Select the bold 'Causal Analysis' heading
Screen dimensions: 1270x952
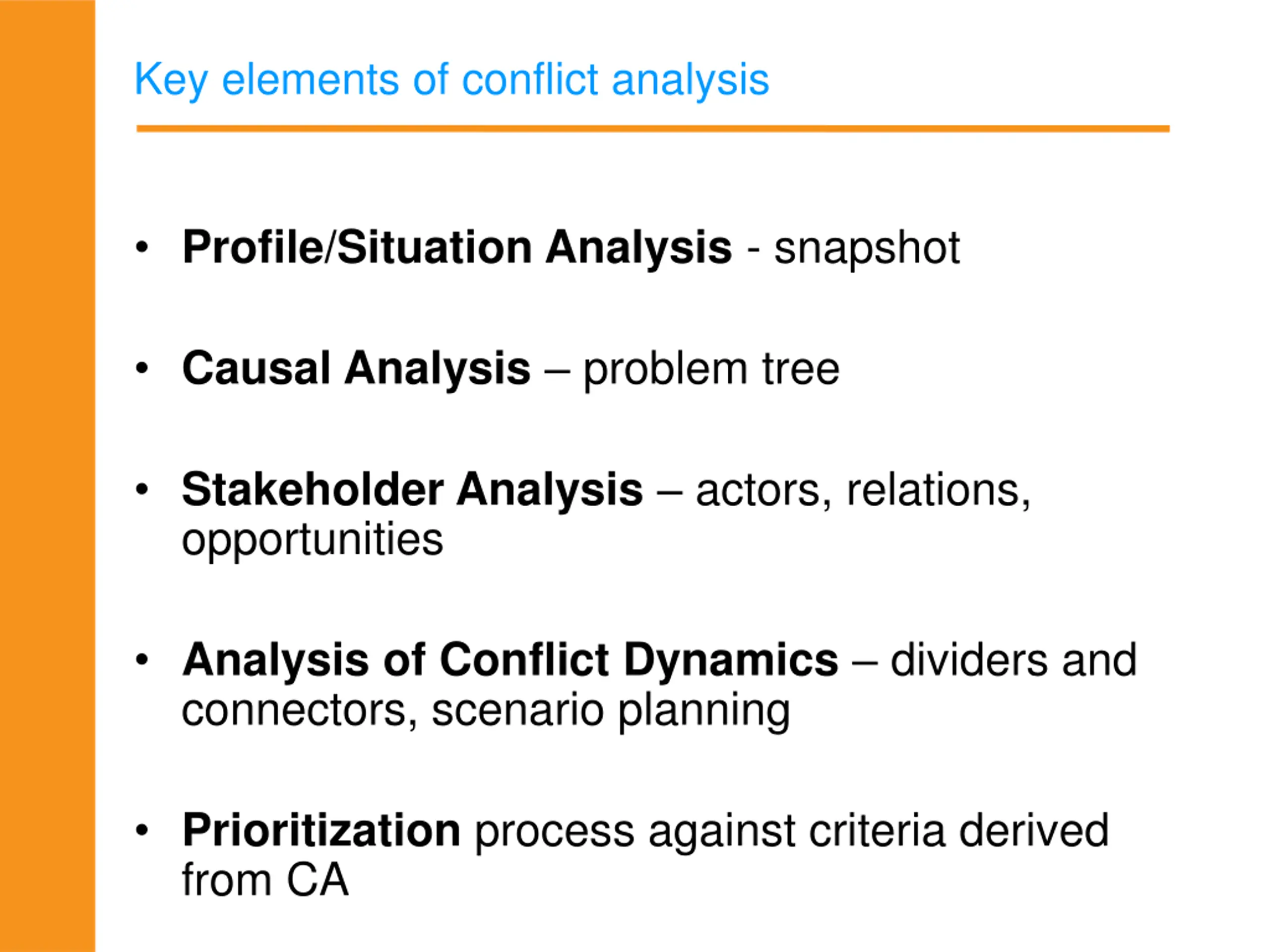coord(356,368)
